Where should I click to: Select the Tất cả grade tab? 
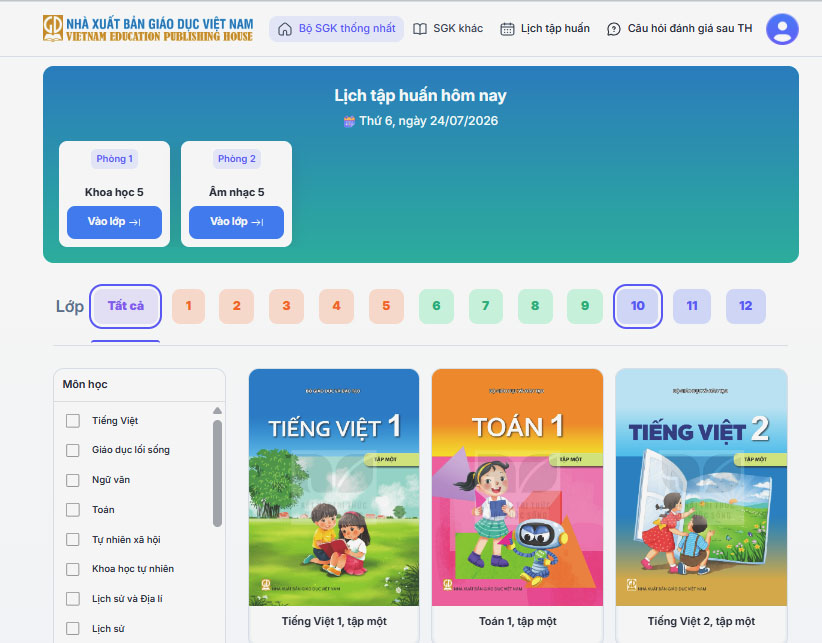pyautogui.click(x=125, y=306)
